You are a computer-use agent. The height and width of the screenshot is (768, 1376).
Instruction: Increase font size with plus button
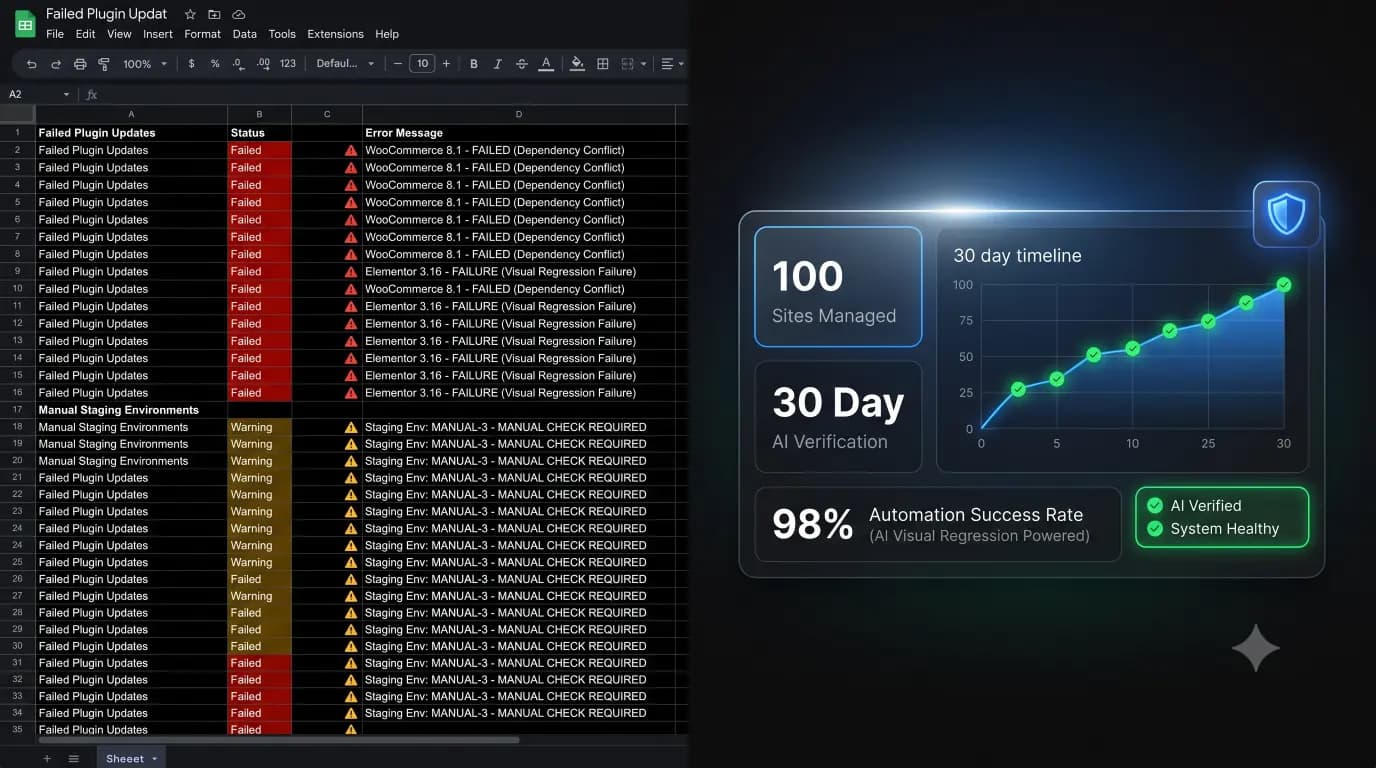click(x=446, y=64)
